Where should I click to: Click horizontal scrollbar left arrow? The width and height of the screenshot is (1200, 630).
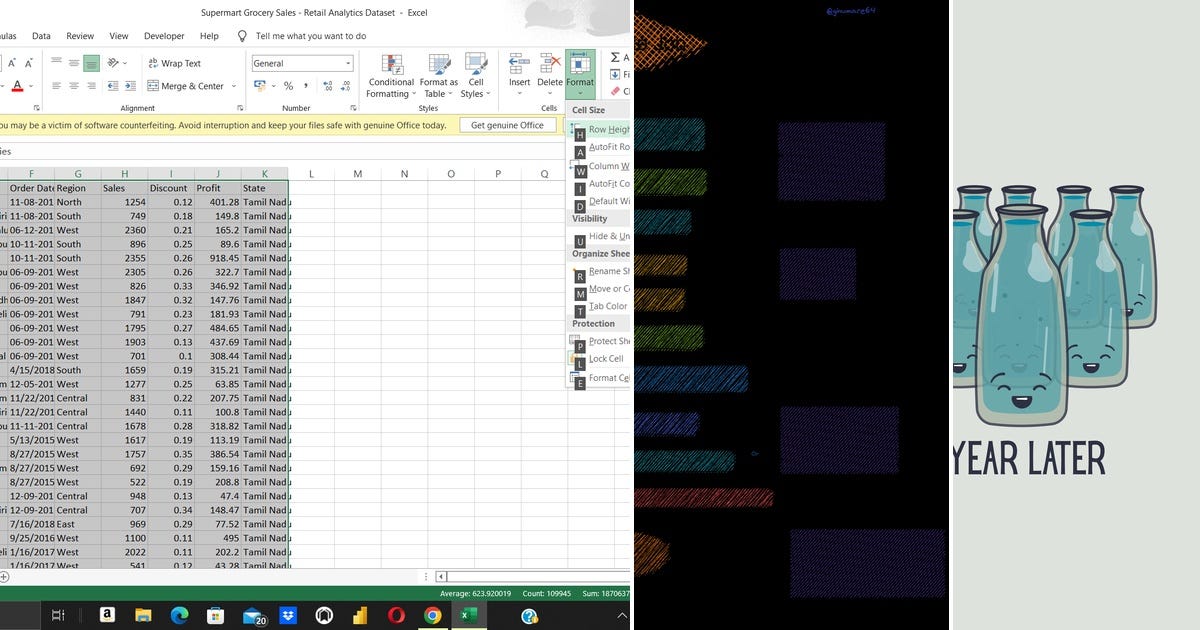pos(442,576)
